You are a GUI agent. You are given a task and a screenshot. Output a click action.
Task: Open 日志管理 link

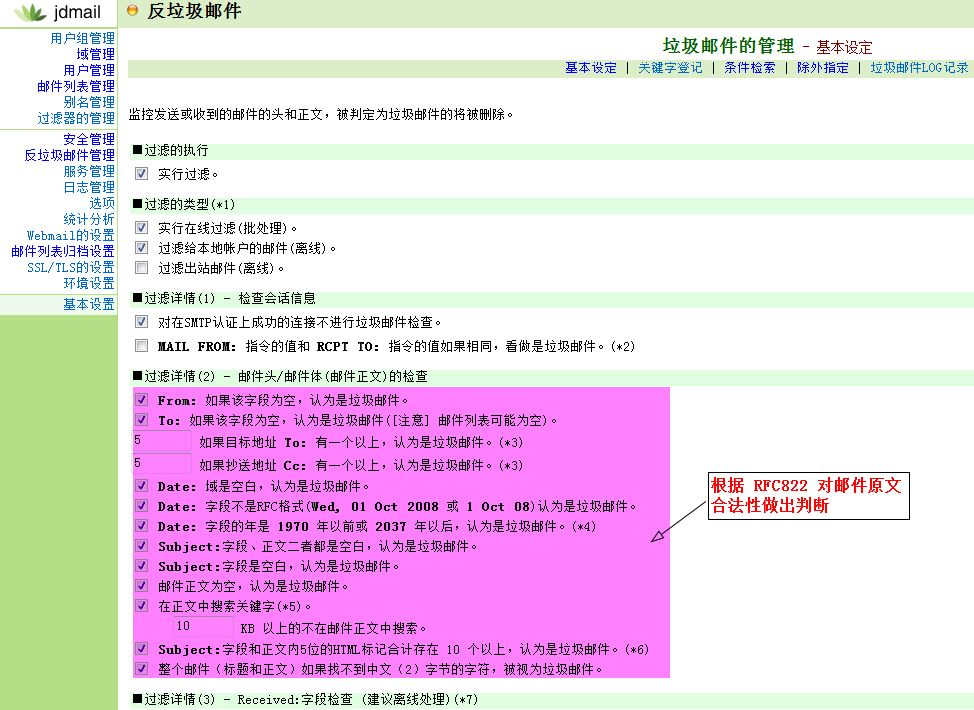89,187
